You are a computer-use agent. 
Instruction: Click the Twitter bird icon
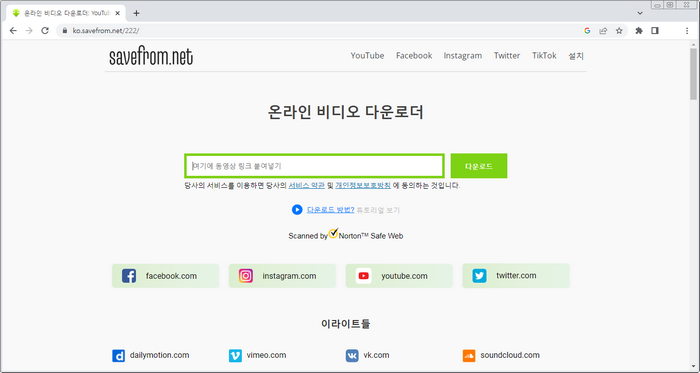pyautogui.click(x=479, y=276)
